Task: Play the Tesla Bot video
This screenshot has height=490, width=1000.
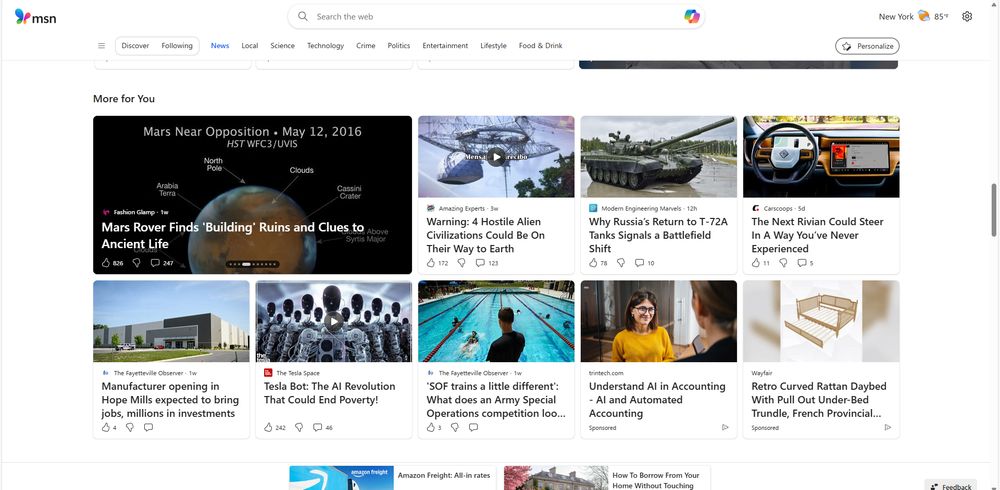Action: click(x=334, y=321)
